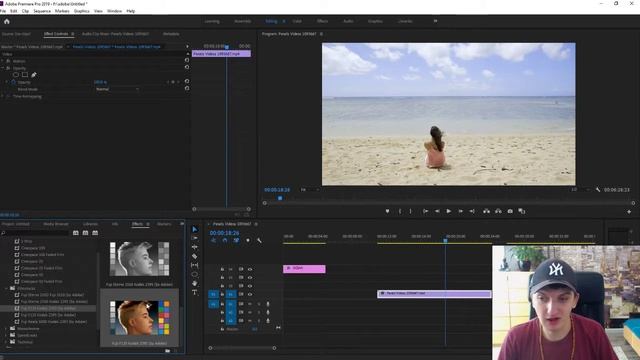Filter Accelerated Effects in Effects panel
Screen dimensions: 640x360
coord(76,233)
